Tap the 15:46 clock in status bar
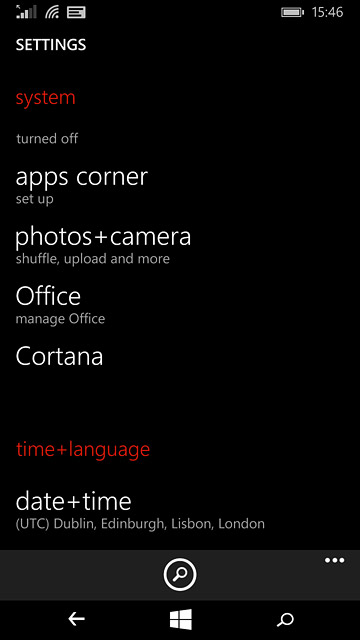The image size is (360, 640). [x=327, y=13]
